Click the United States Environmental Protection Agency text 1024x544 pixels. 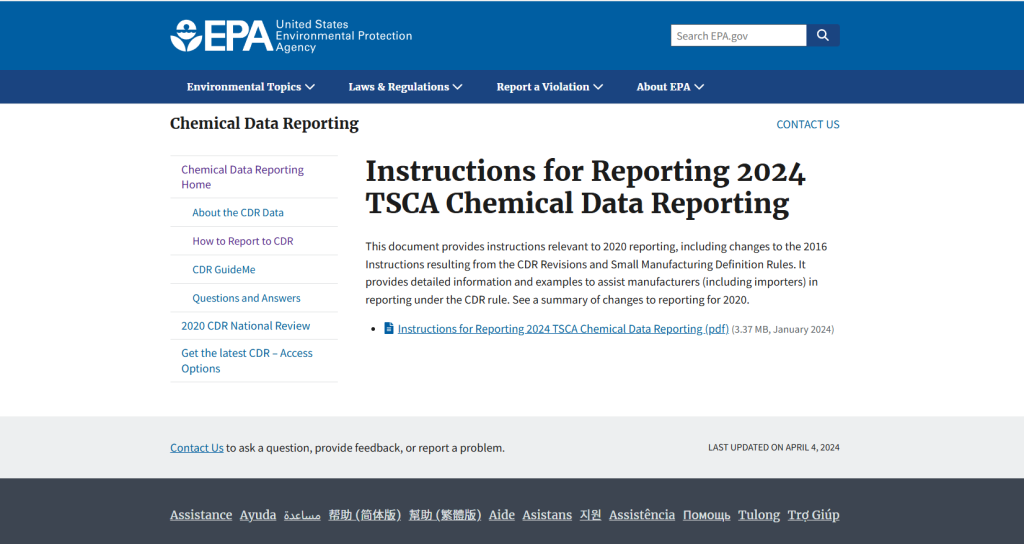point(344,35)
